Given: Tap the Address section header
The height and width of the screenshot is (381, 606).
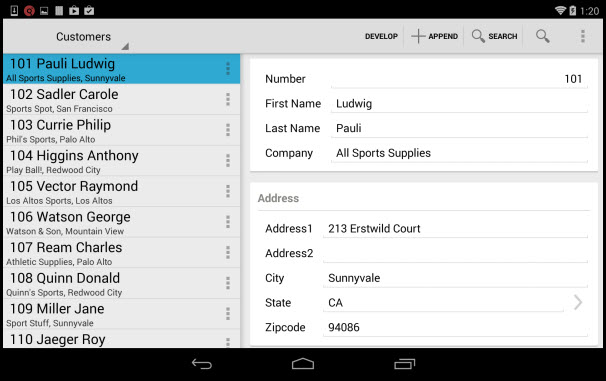Looking at the screenshot, I should click(x=278, y=198).
